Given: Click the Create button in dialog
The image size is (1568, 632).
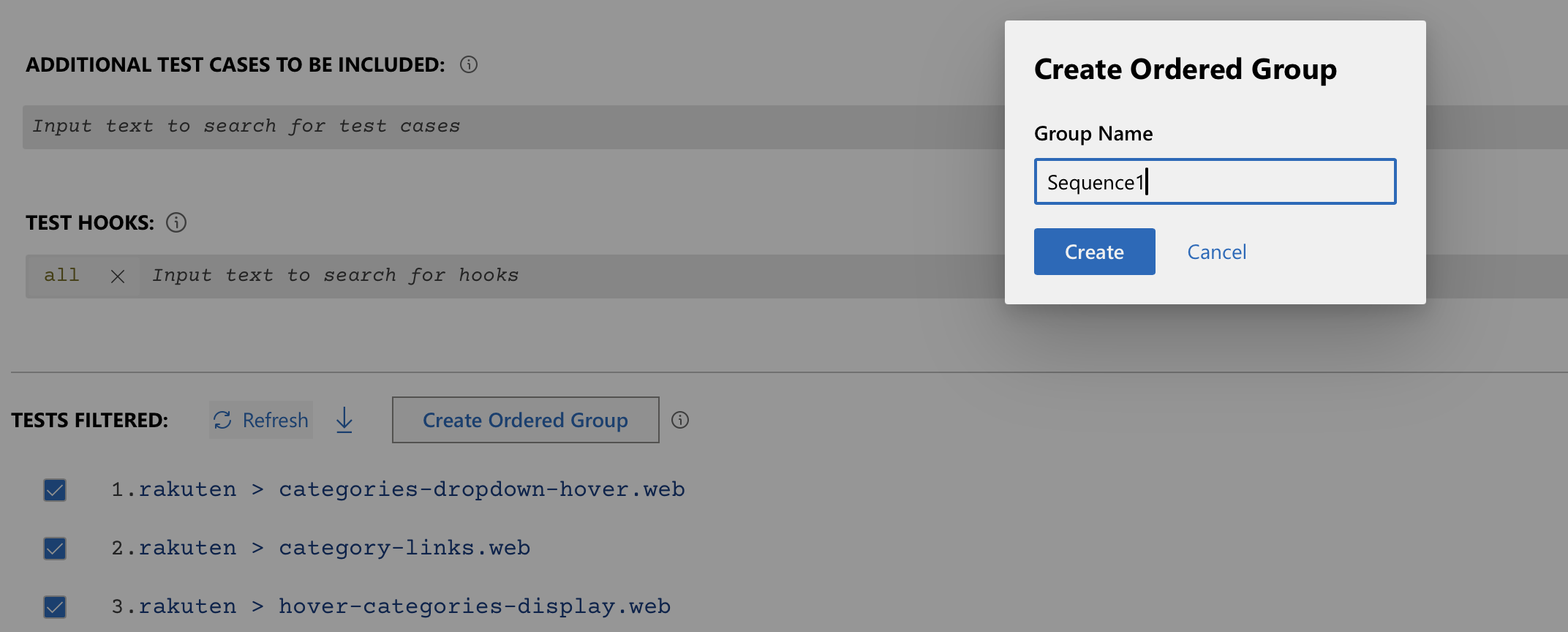Looking at the screenshot, I should [x=1094, y=252].
